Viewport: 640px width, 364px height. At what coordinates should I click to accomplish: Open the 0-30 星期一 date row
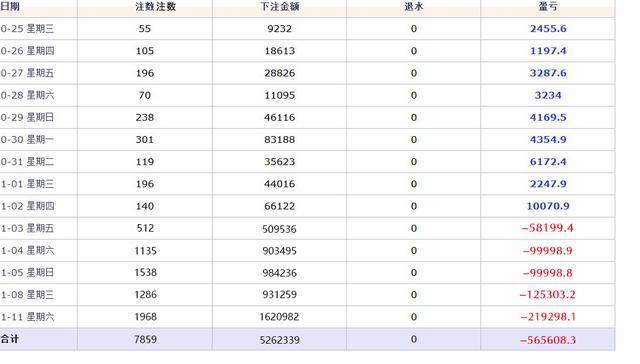coord(27,140)
